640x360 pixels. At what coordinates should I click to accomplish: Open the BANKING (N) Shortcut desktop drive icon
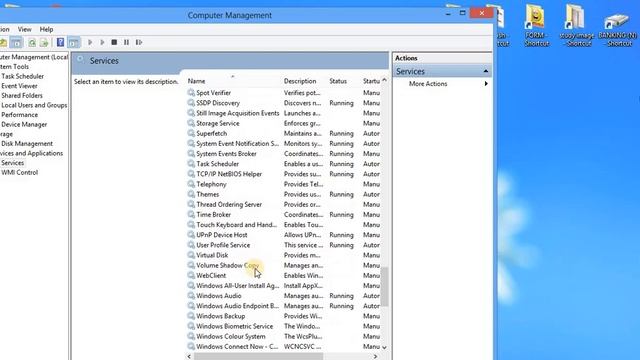pos(618,29)
